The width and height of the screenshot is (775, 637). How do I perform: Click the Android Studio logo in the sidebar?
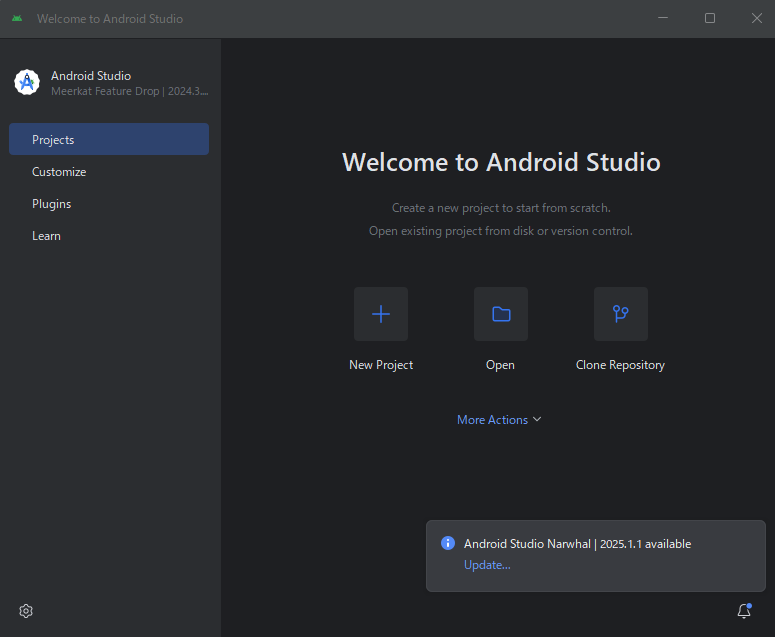coord(27,83)
